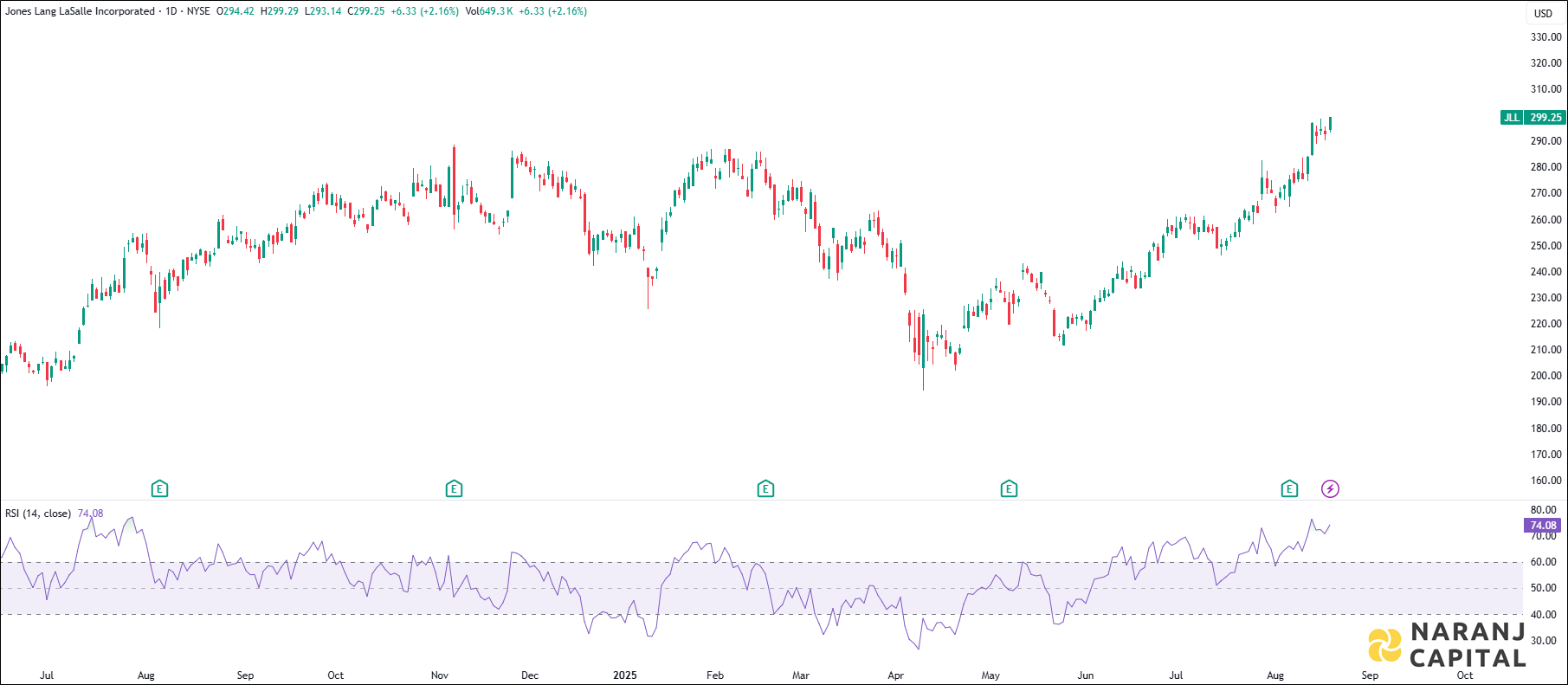Click the Jones Lang LaSalle Incorporated title
Screen dimensions: 1568x685
[x=80, y=11]
